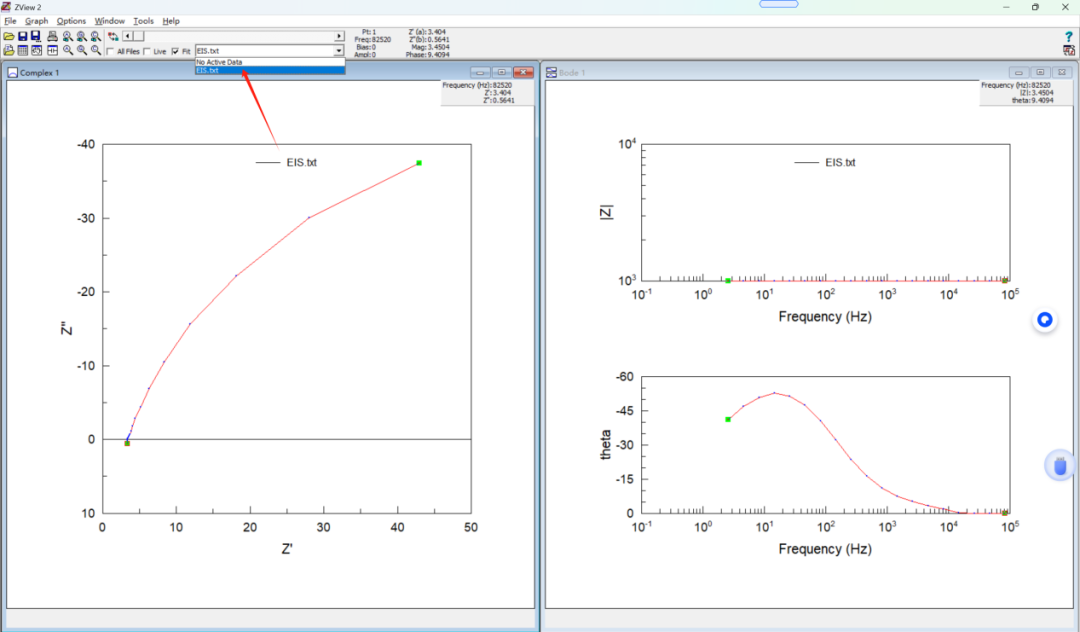The height and width of the screenshot is (632, 1080).
Task: Click the floating blue mouse-shaped icon
Action: 1060,466
